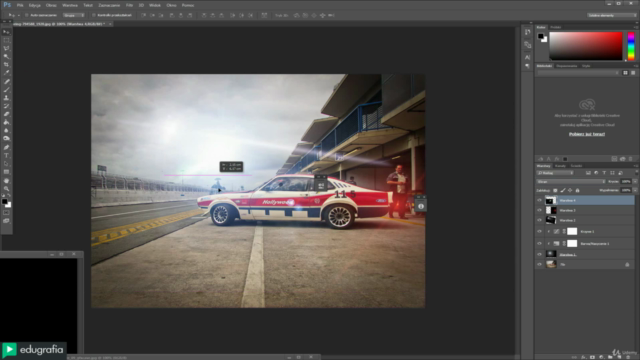Switch libraries to grid view
Screen dimensions: 640x360
click(625, 73)
